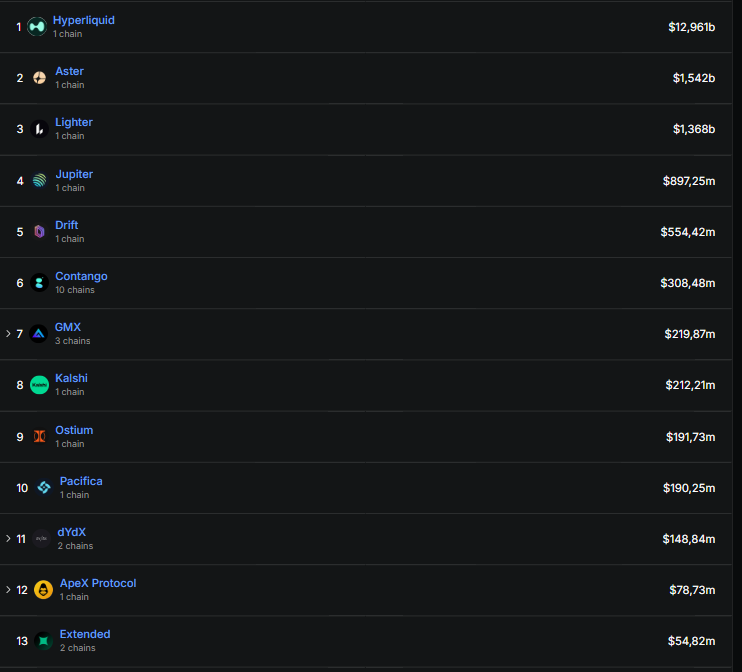Click the GMX protocol logo
This screenshot has width=742, height=672.
click(39, 334)
